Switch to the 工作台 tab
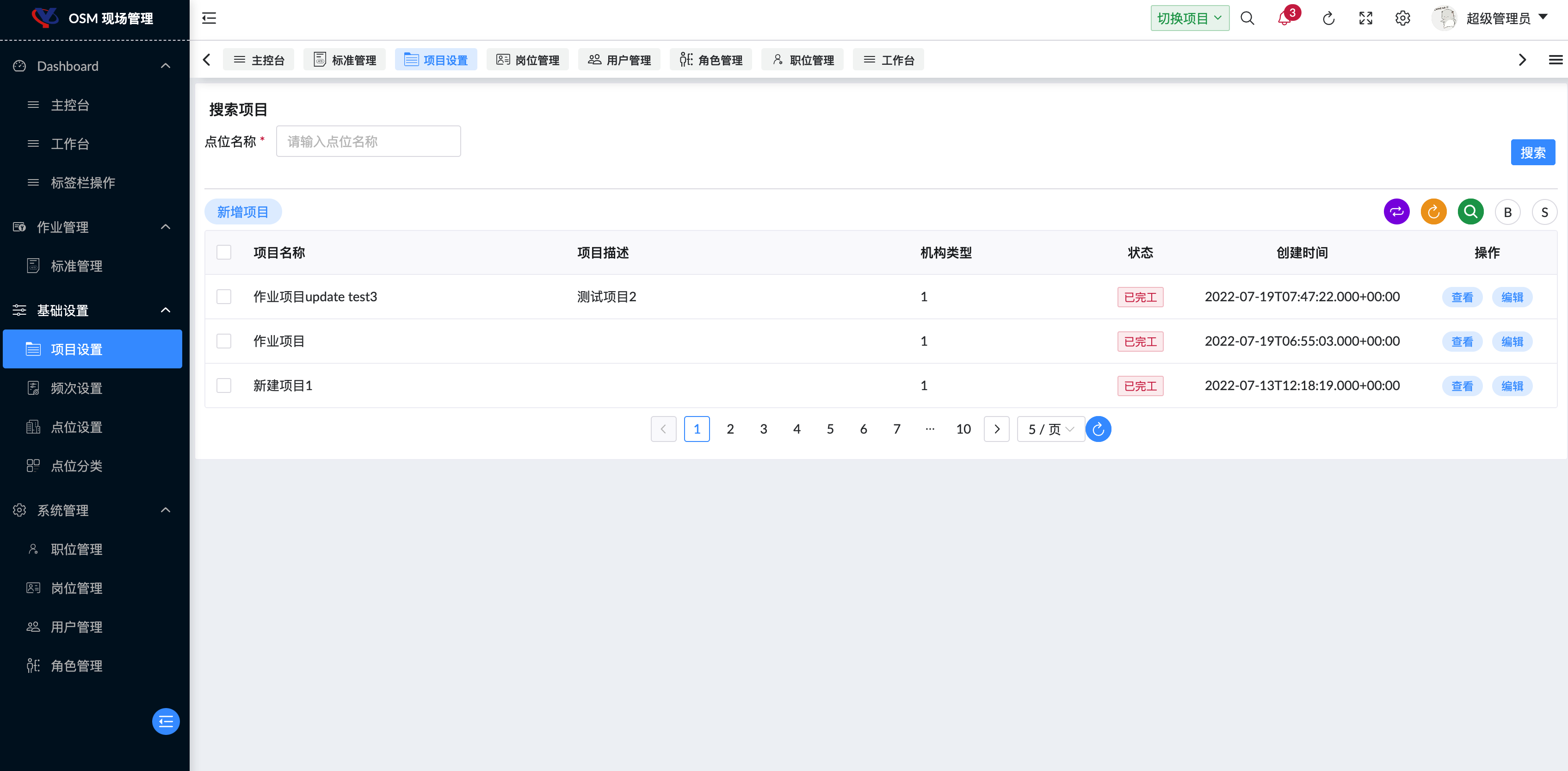1568x771 pixels. pos(888,60)
